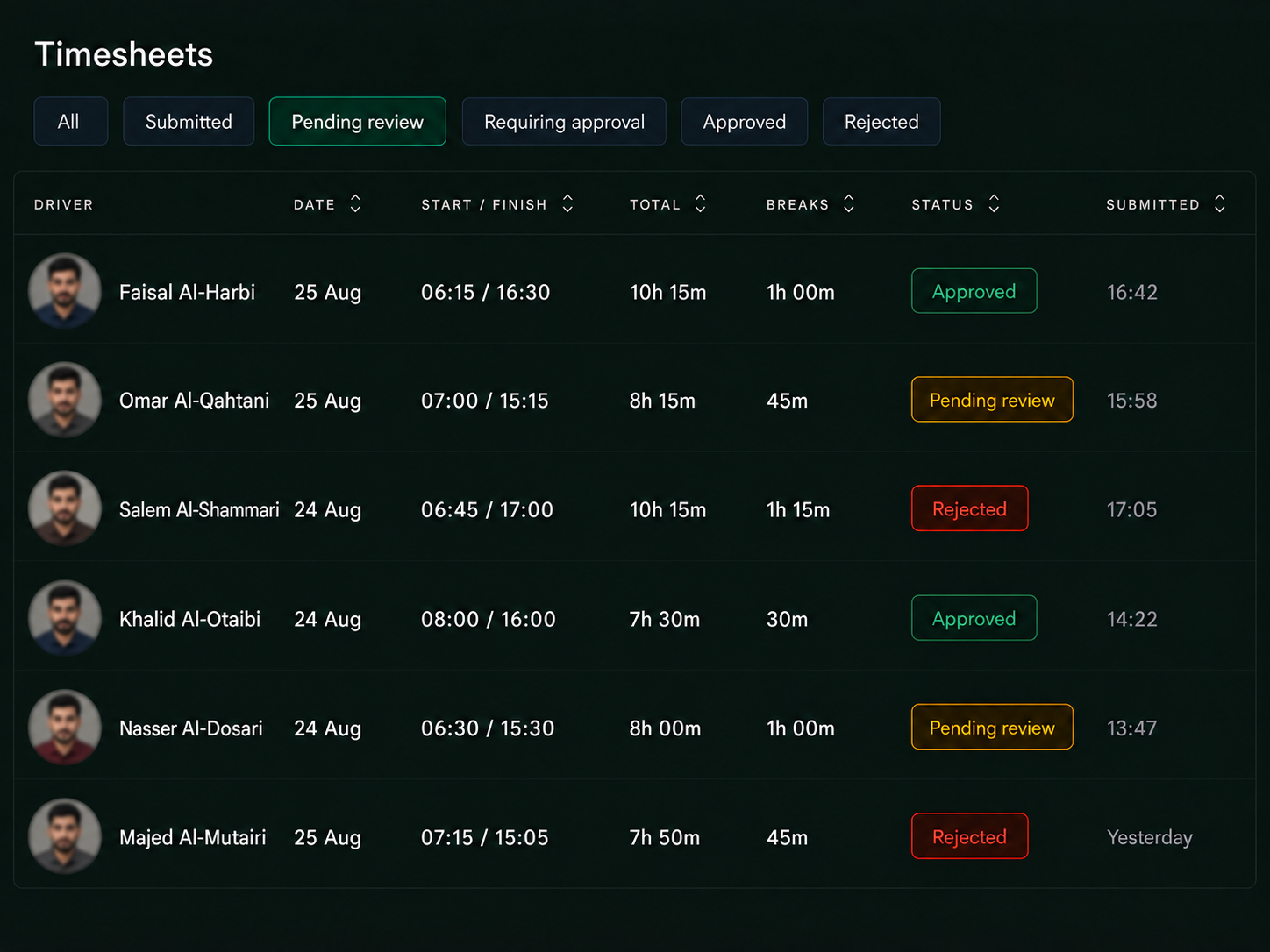Click Faisal Al-Harbi's avatar photo

click(65, 291)
